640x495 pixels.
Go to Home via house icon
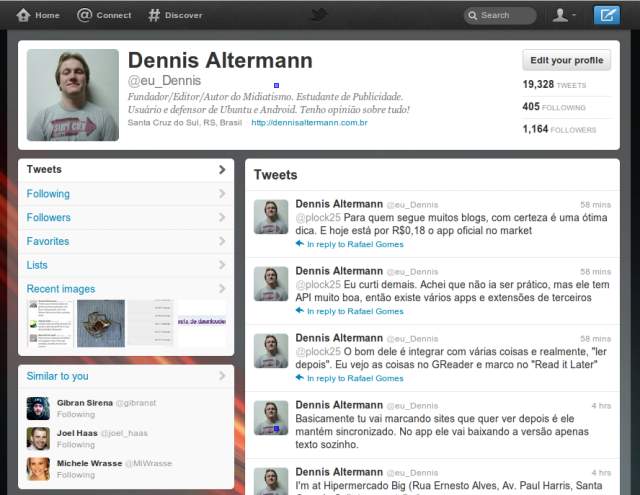click(x=23, y=15)
